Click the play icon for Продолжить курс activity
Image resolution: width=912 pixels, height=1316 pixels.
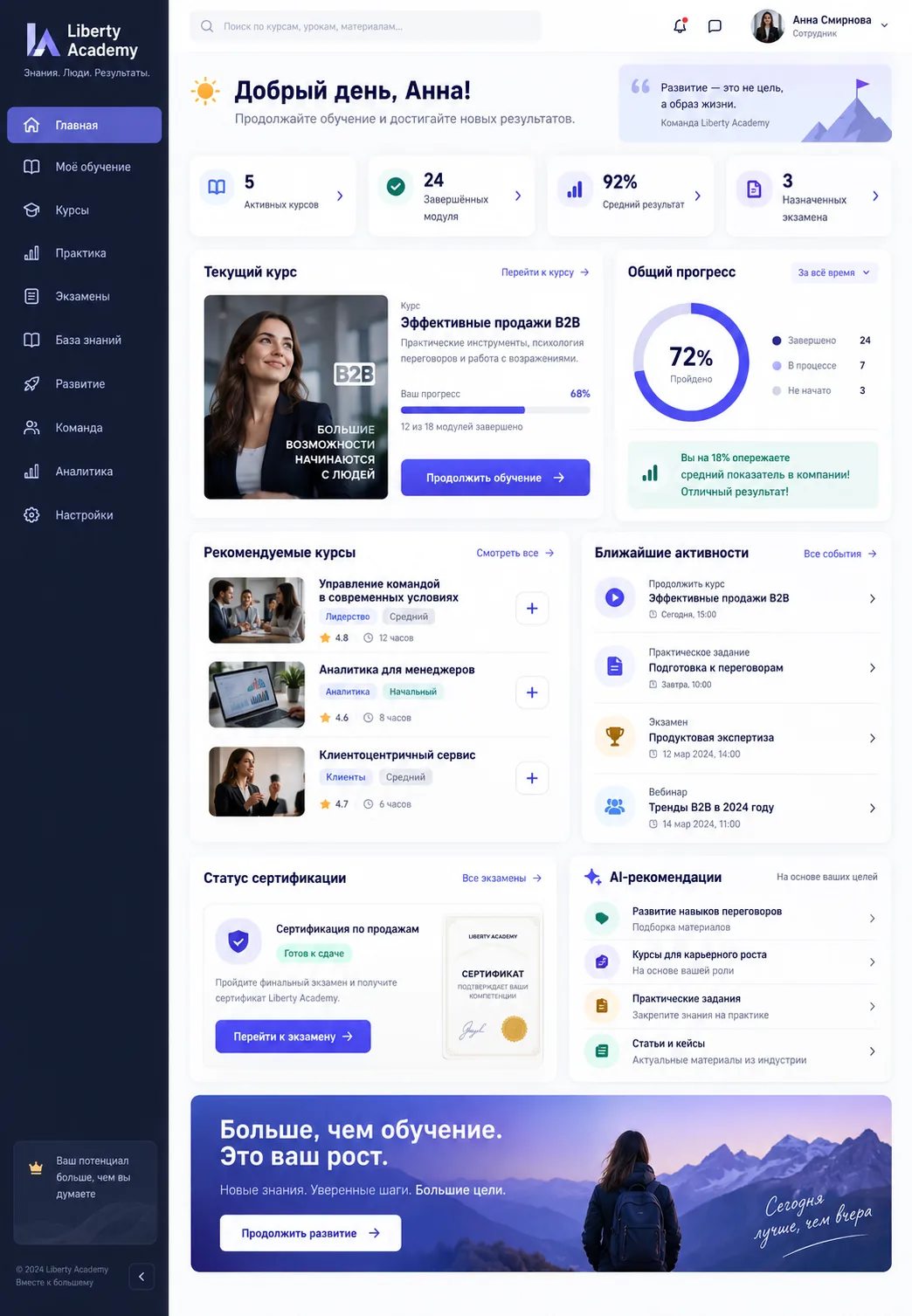tap(615, 598)
